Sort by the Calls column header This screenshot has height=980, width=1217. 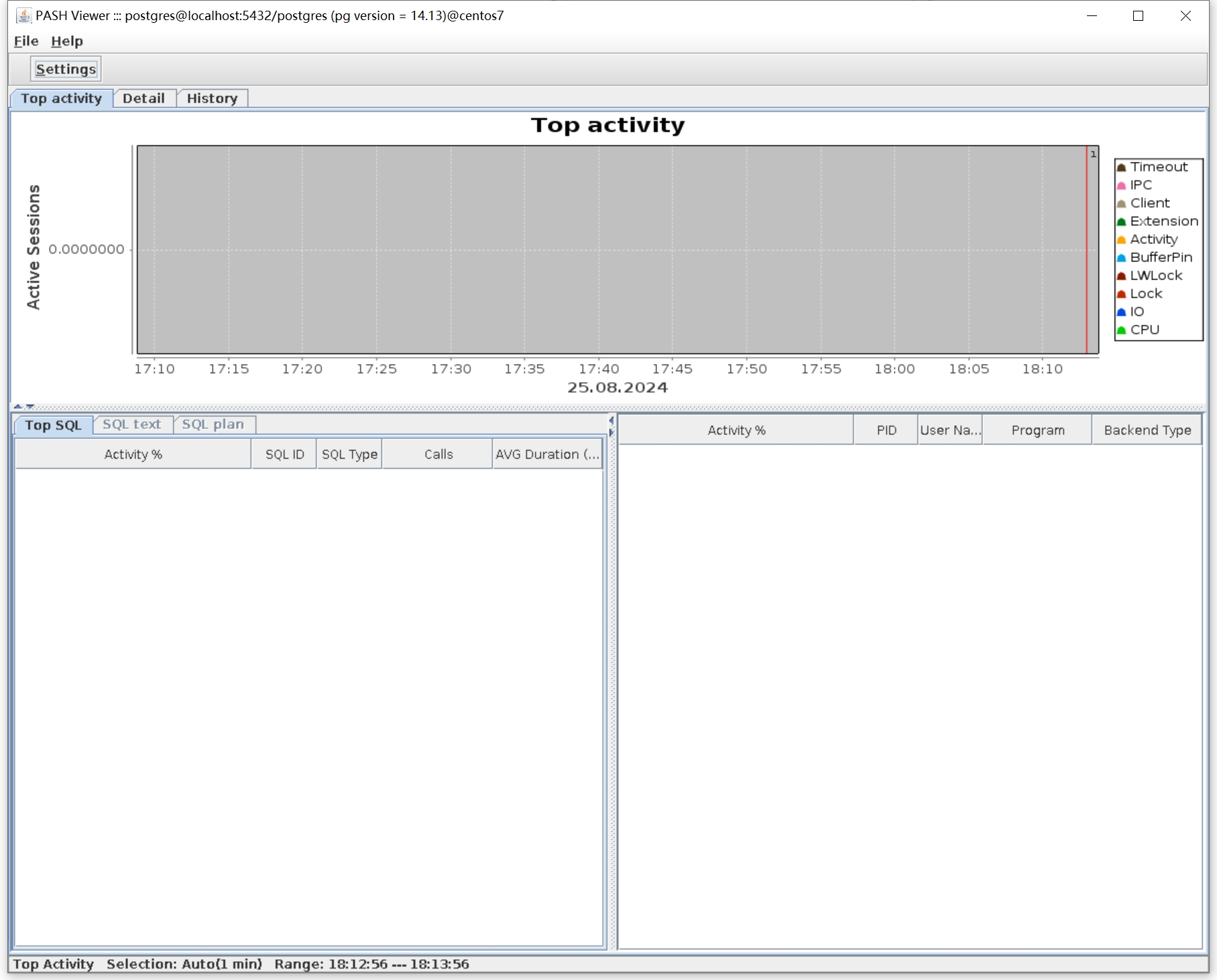438,454
